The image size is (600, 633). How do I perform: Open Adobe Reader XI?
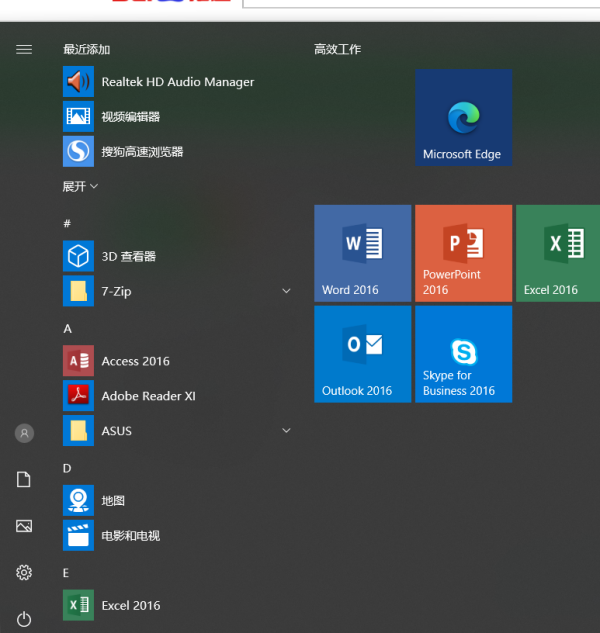pyautogui.click(x=148, y=396)
